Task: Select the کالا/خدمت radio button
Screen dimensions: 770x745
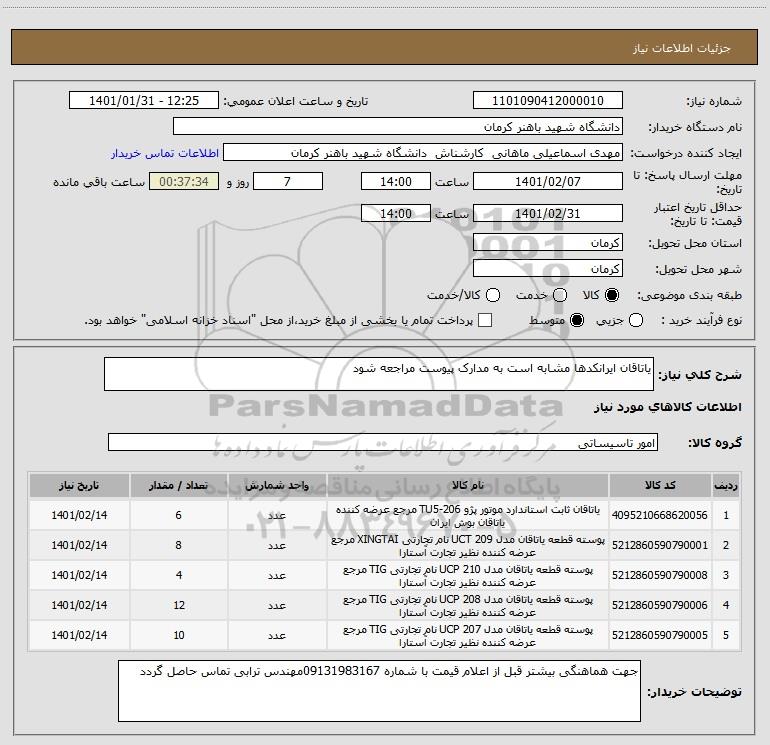Action: (x=493, y=295)
